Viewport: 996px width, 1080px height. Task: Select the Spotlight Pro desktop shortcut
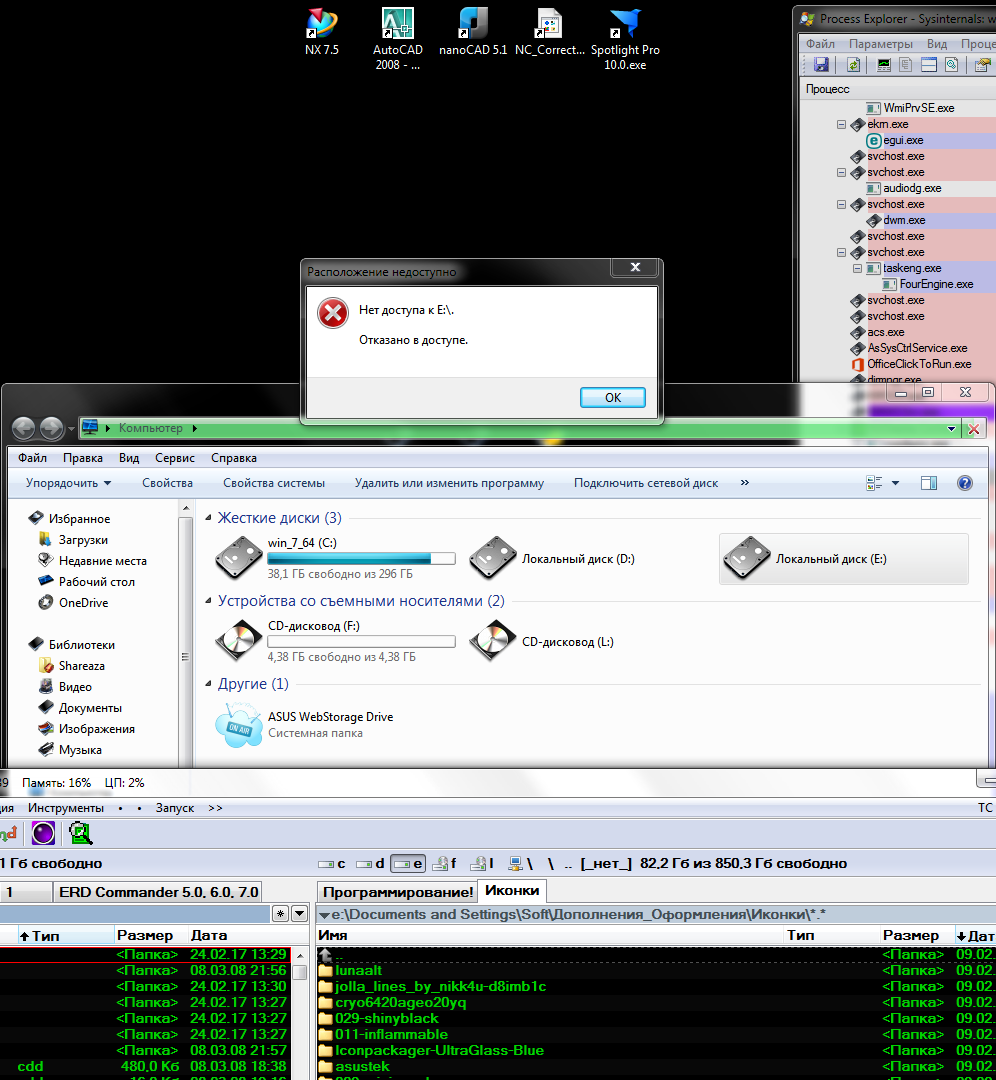(625, 25)
